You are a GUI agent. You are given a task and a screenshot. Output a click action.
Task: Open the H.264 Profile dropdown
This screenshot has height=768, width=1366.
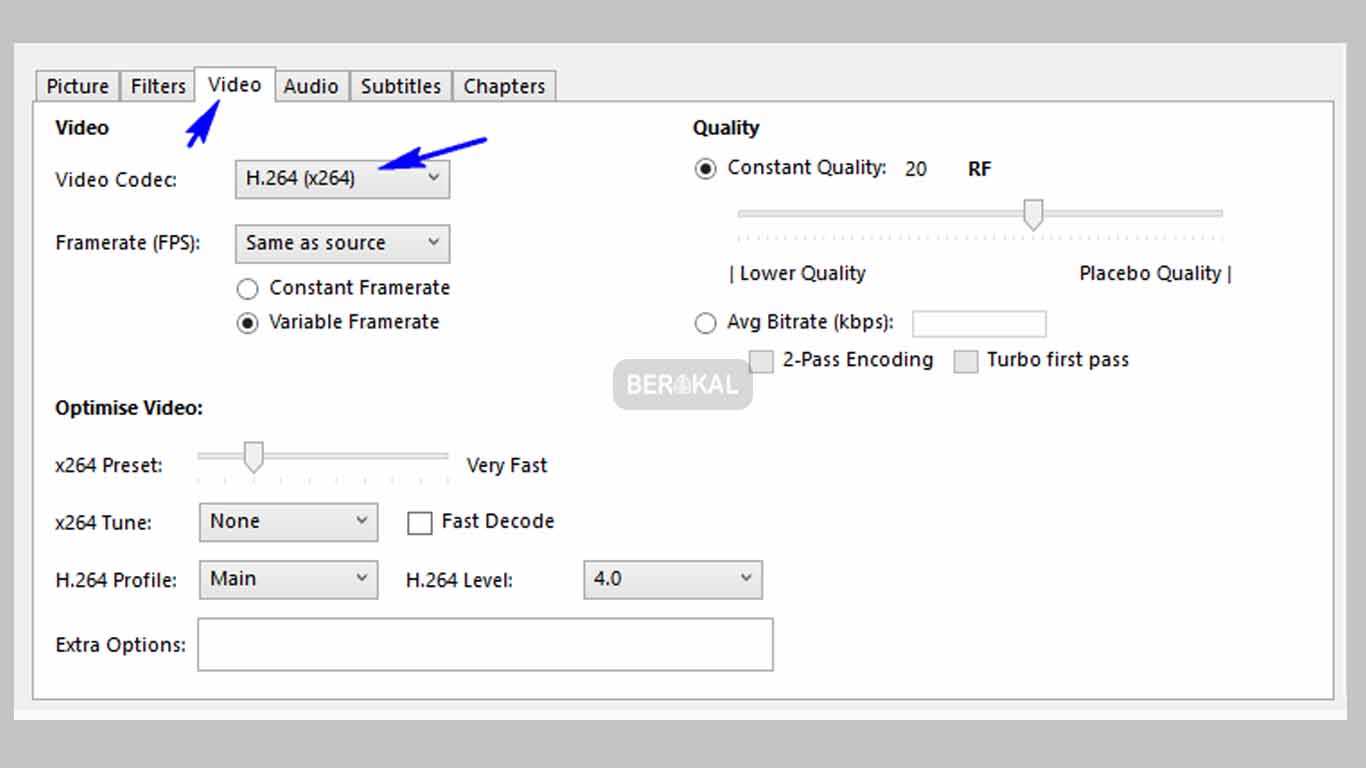click(x=287, y=579)
